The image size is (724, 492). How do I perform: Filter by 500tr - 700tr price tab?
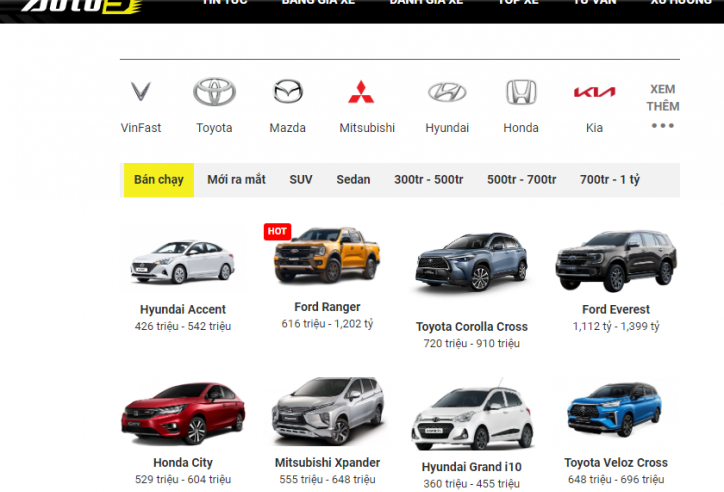(521, 180)
